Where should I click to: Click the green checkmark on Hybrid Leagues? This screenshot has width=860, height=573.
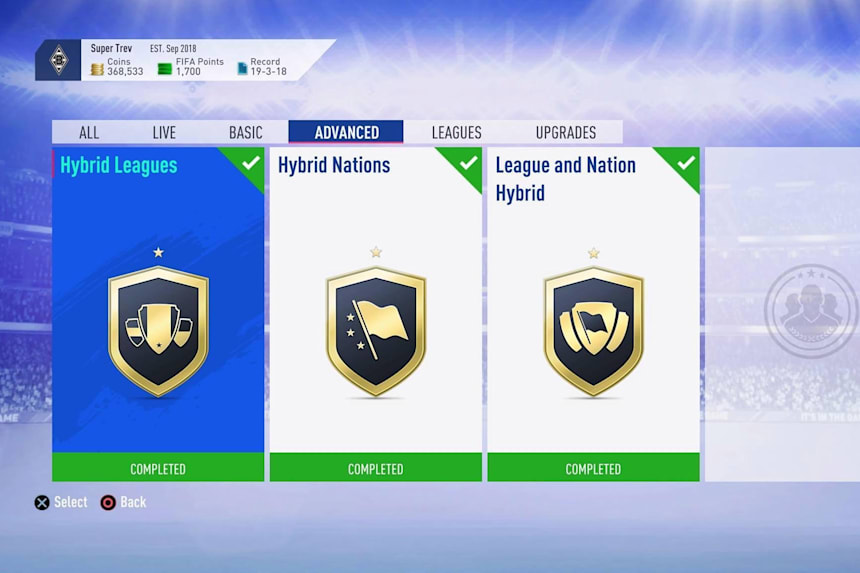click(x=250, y=163)
